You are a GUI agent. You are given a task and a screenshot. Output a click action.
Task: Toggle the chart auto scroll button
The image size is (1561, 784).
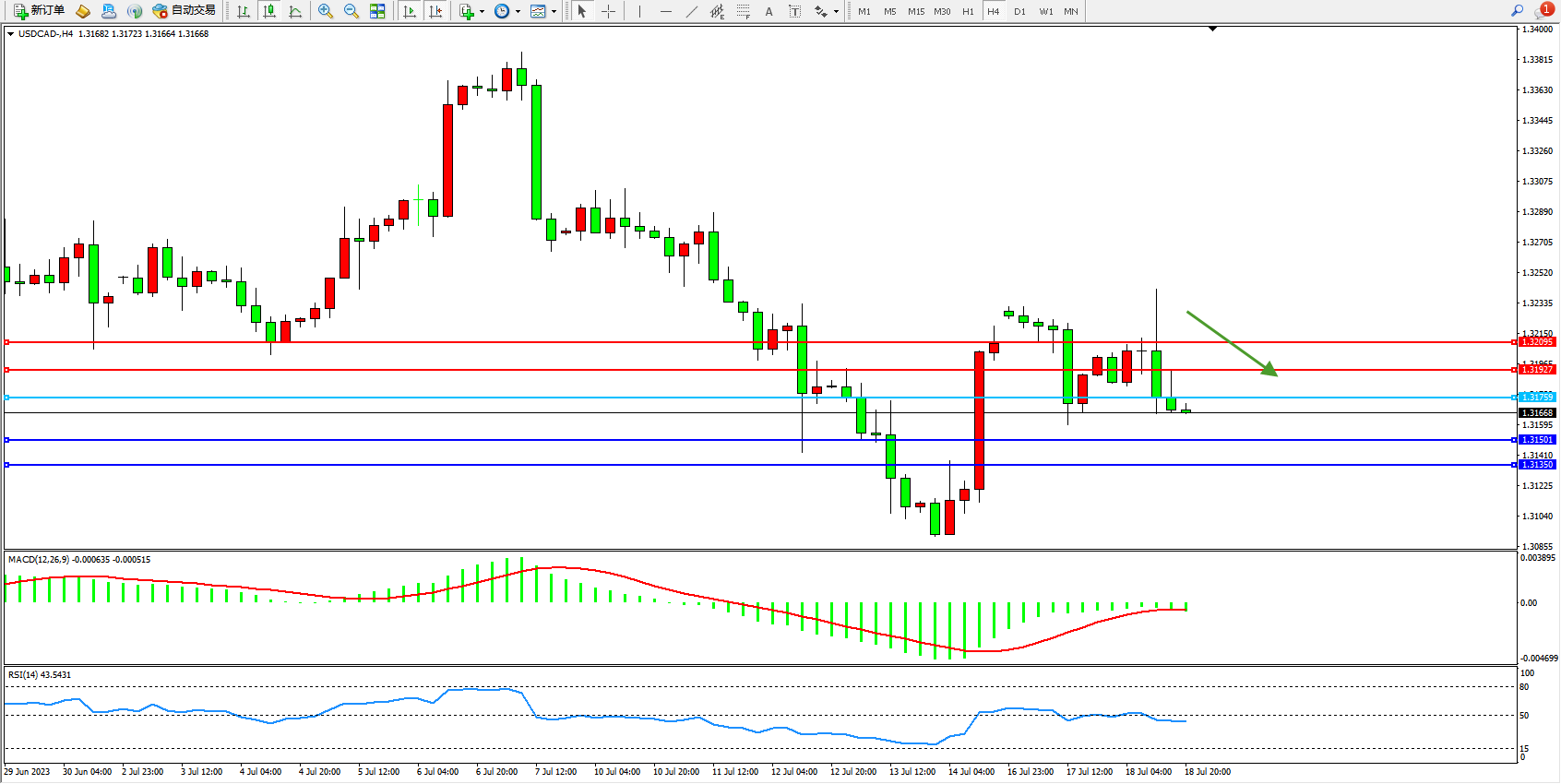point(410,11)
